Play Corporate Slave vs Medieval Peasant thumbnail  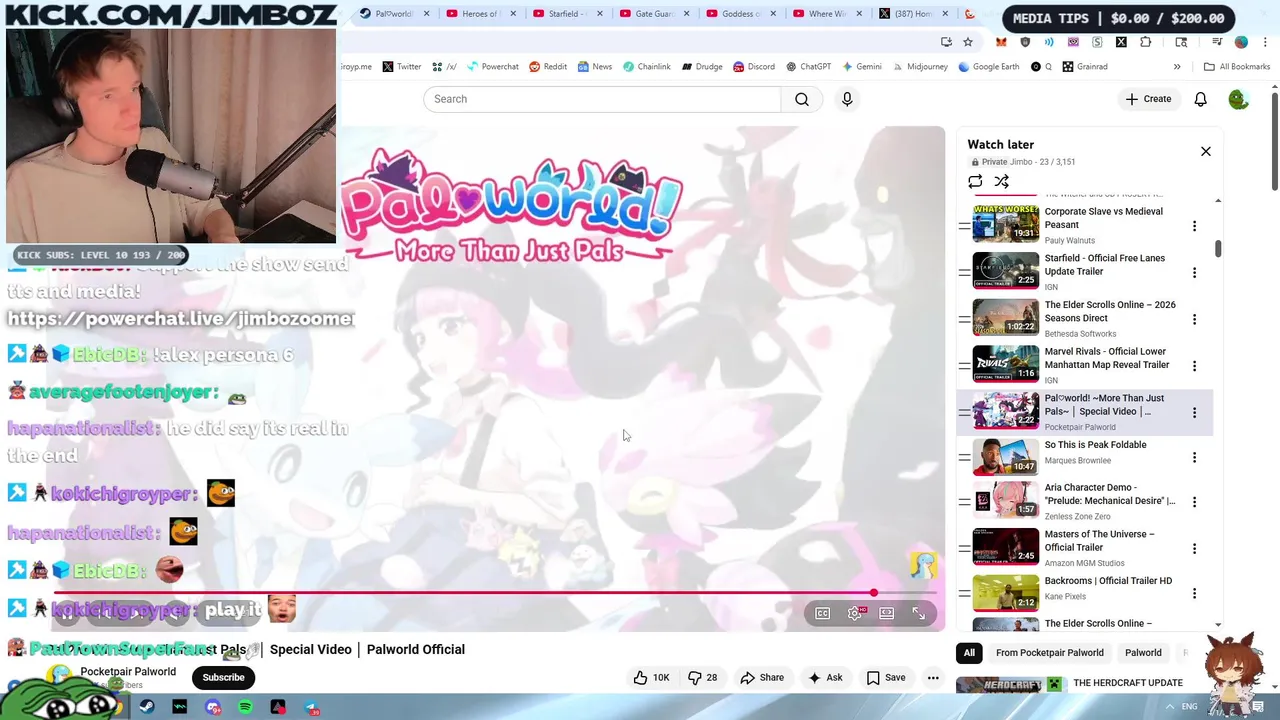[1006, 224]
